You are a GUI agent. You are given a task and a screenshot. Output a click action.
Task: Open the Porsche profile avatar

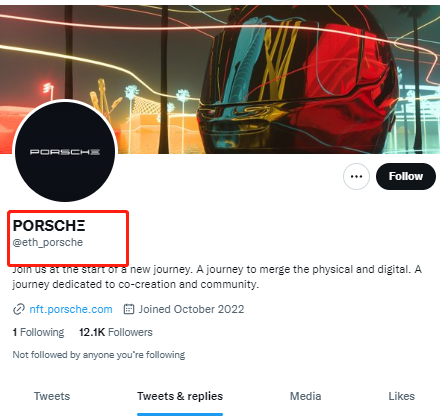[x=65, y=152]
